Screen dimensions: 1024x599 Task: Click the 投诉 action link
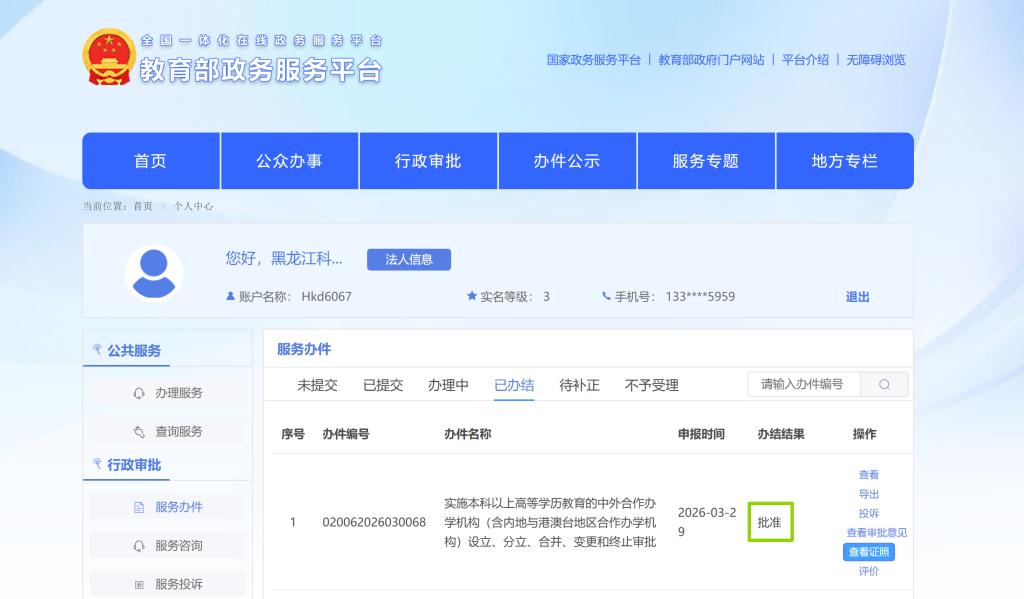869,513
